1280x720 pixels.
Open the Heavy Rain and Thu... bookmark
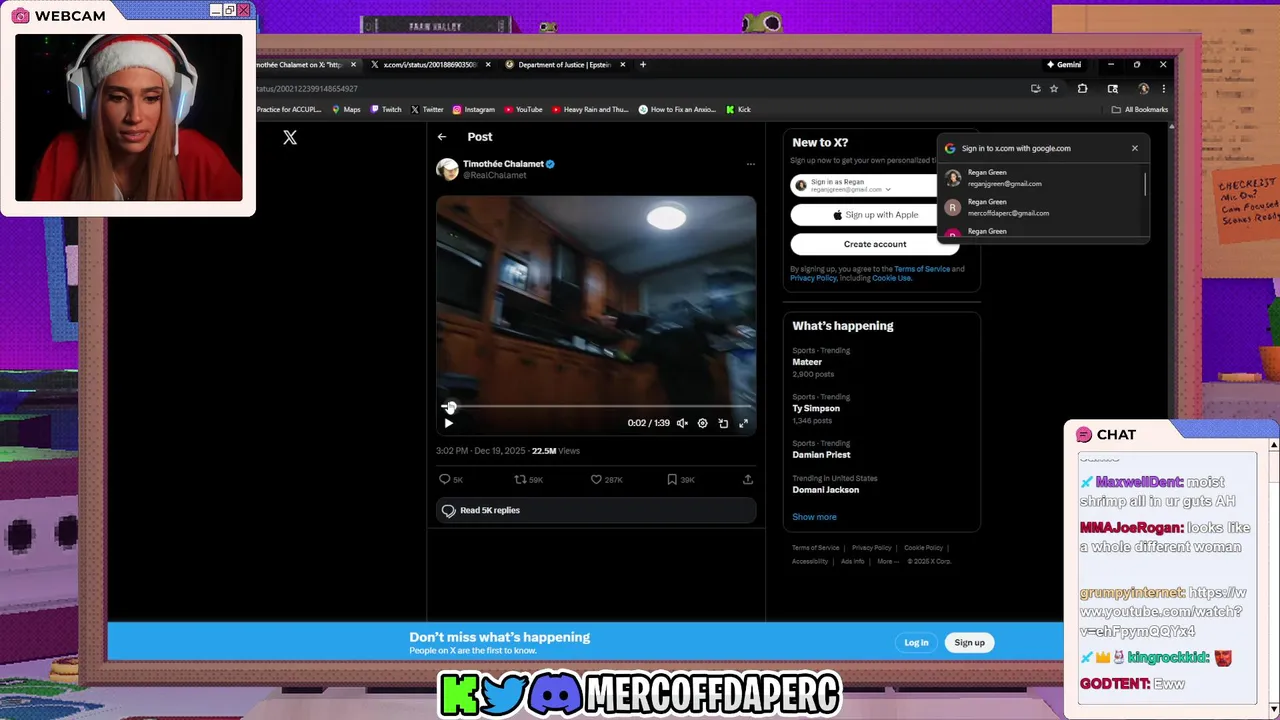tap(590, 110)
